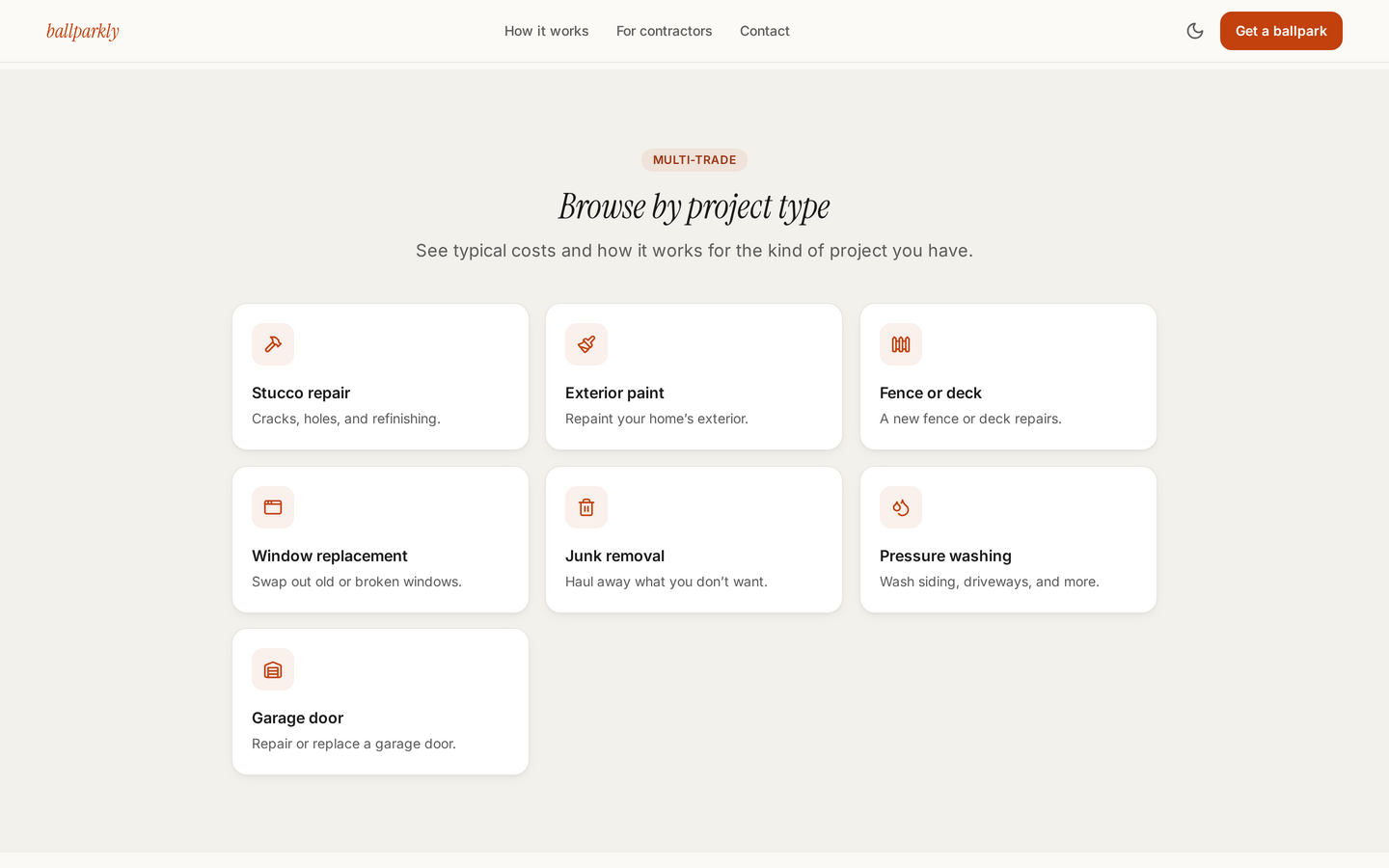Go to For contractors in the navigation
The width and height of the screenshot is (1389, 868).
[x=664, y=31]
